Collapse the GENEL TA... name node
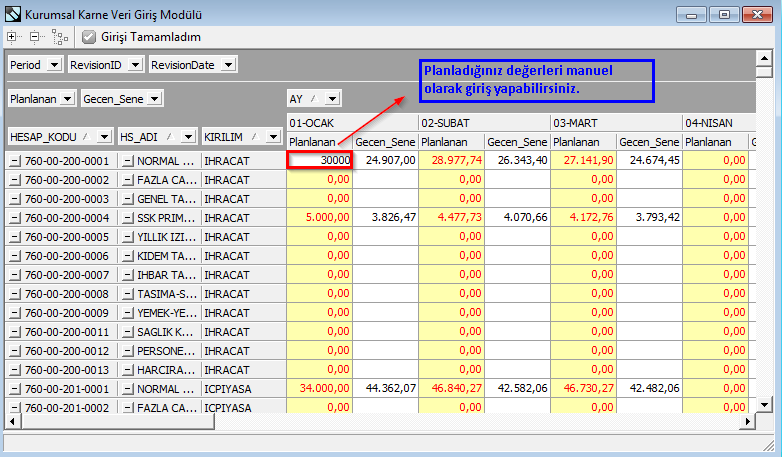782x457 pixels. pyautogui.click(x=128, y=199)
